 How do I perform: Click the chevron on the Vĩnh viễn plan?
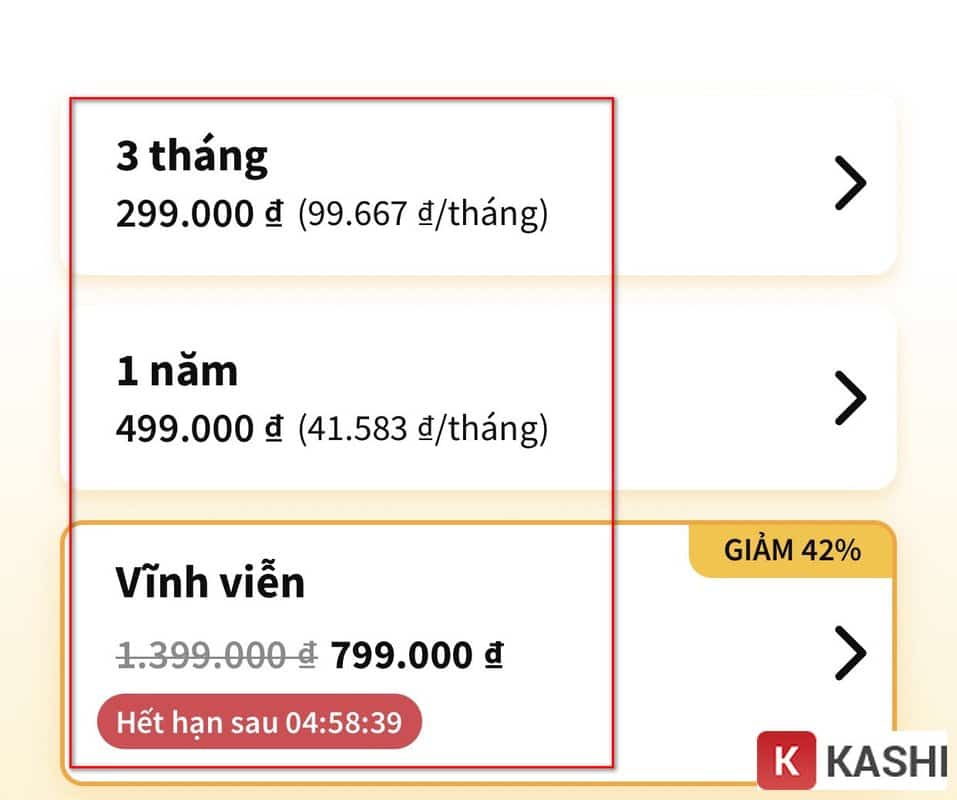coord(852,653)
